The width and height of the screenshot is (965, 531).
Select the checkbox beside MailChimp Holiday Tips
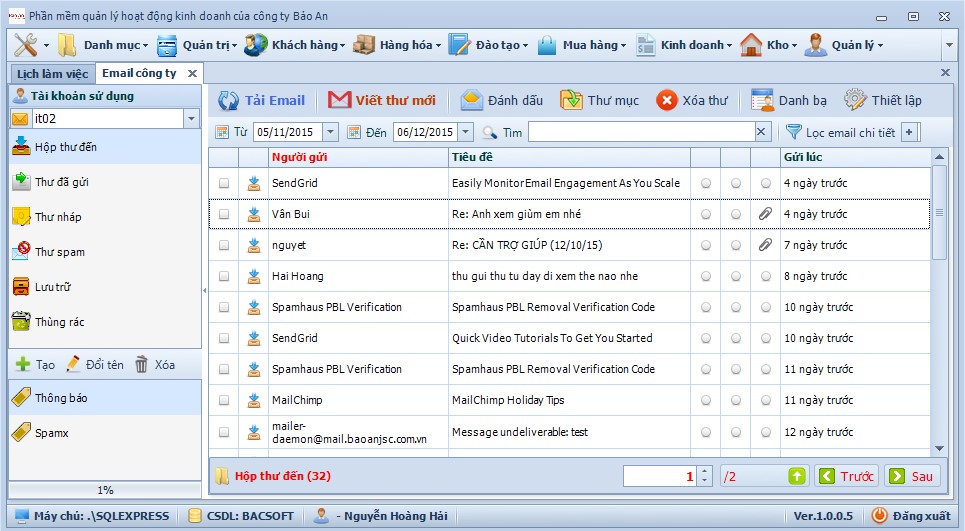(224, 401)
